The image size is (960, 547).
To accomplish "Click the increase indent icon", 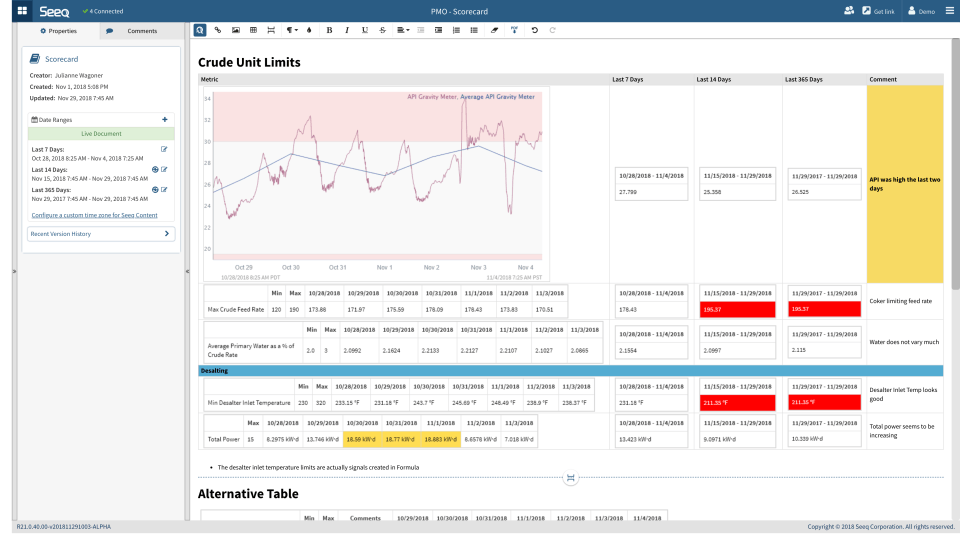I will tap(438, 30).
